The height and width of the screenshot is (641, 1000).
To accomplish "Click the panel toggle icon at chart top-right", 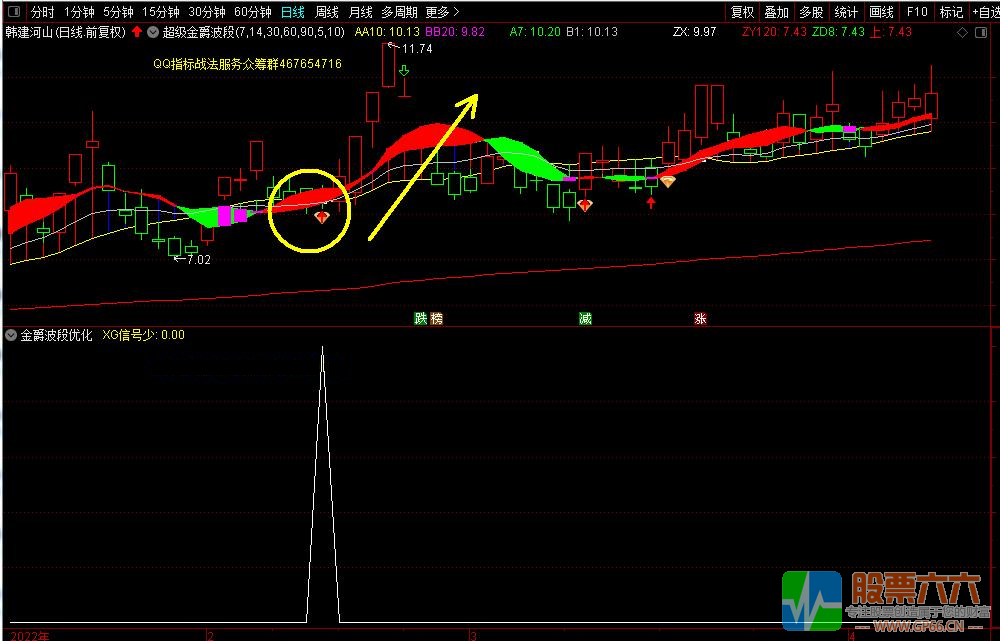I will point(979,32).
